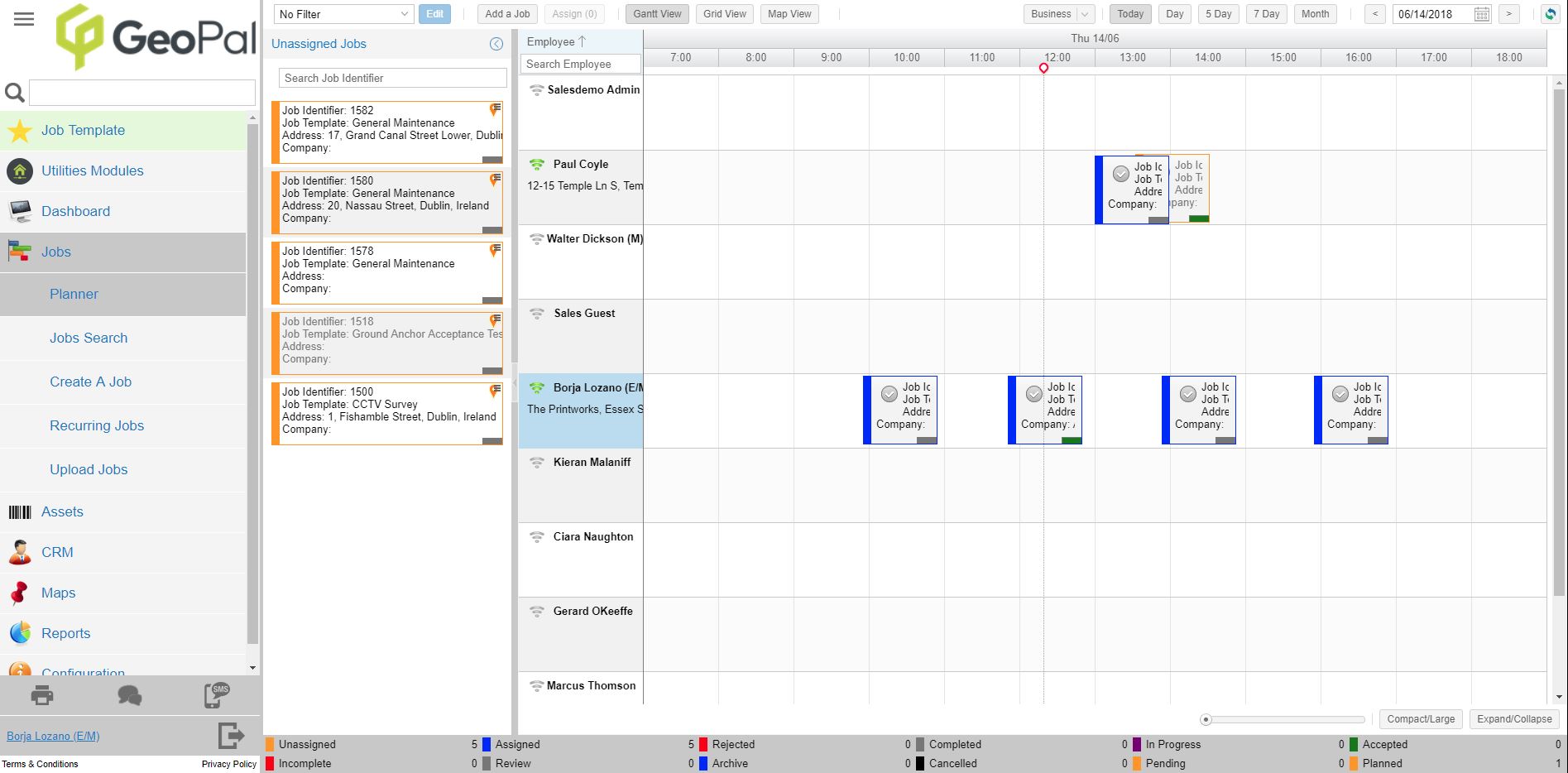Select Jobs Search in the sidebar
The image size is (1568, 773).
(x=89, y=338)
